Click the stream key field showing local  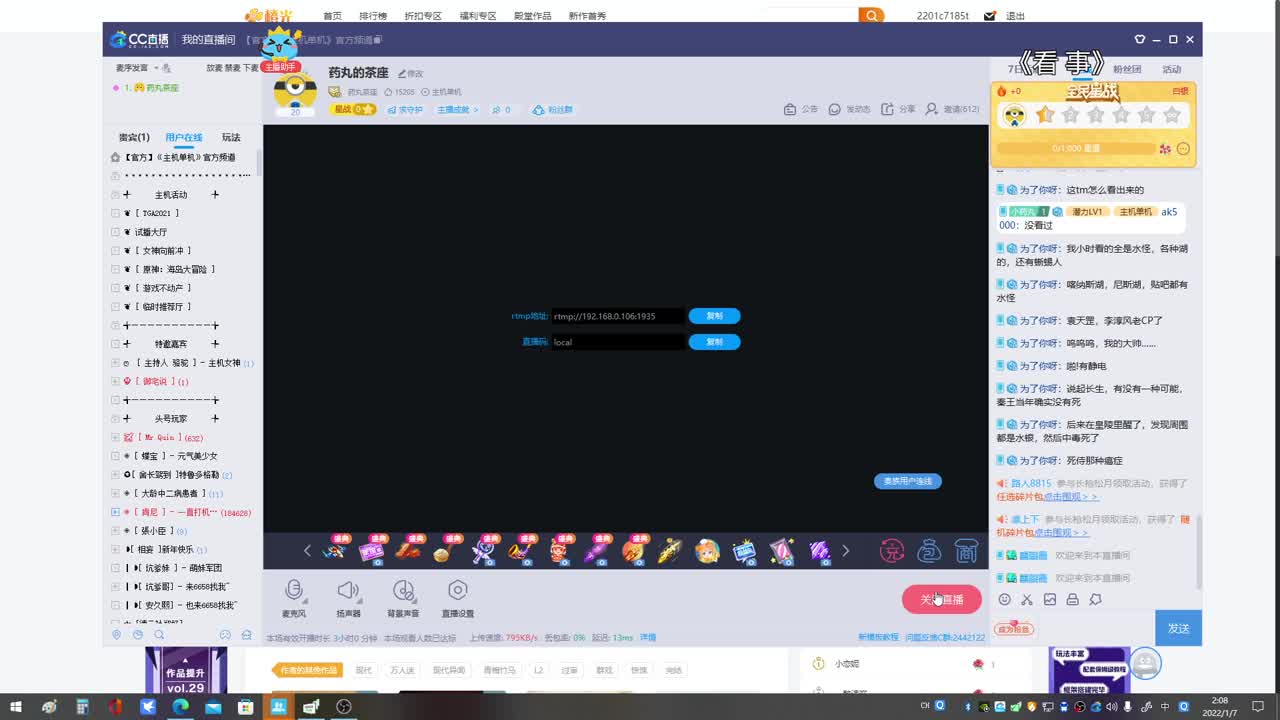click(x=618, y=342)
